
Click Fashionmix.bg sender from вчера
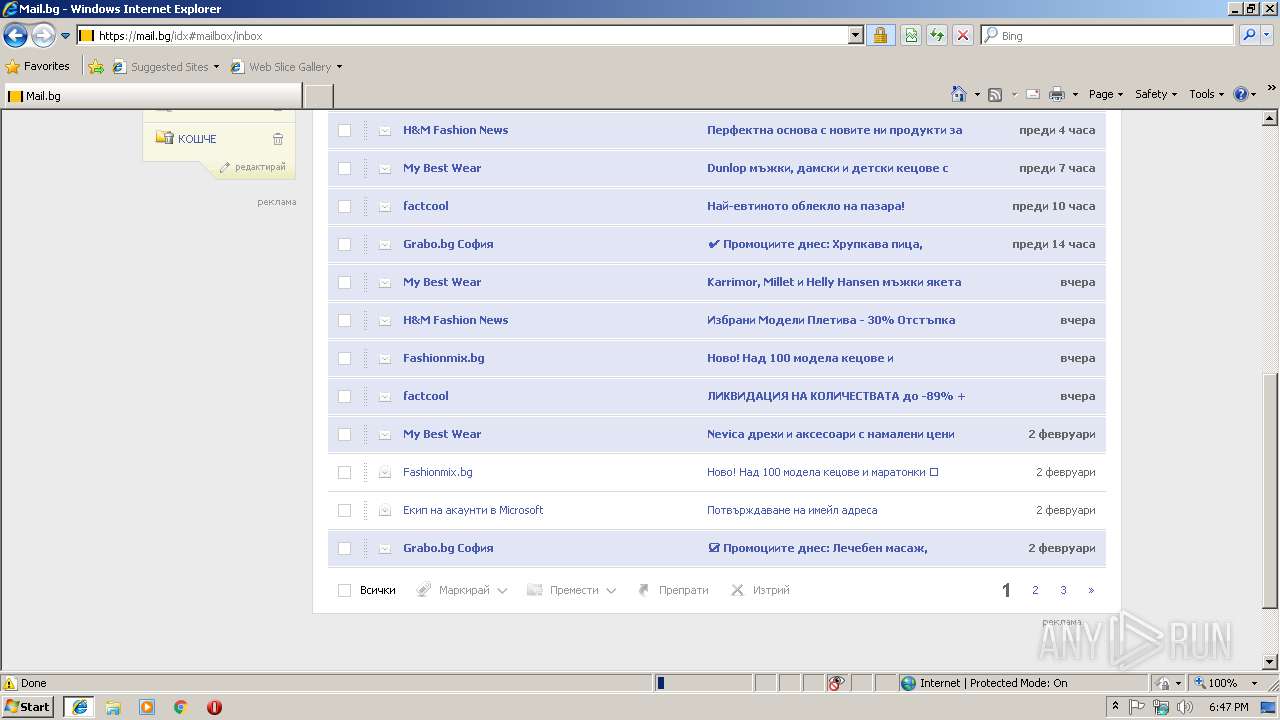(443, 358)
